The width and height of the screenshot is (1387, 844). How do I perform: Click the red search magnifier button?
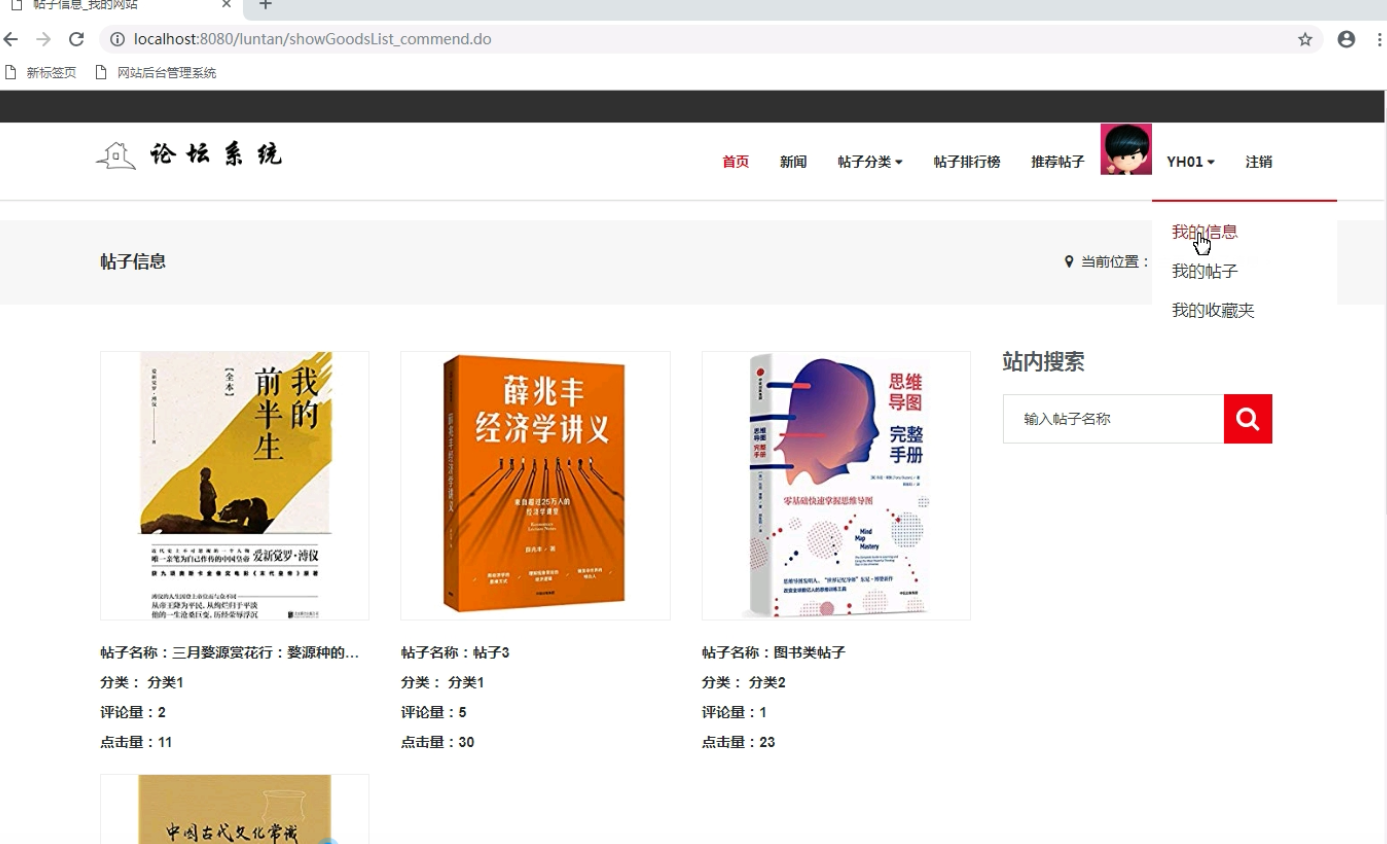[1247, 419]
